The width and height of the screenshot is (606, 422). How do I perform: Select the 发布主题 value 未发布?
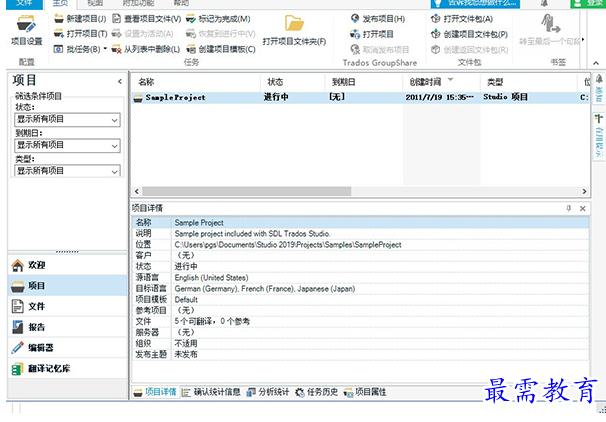pyautogui.click(x=186, y=354)
